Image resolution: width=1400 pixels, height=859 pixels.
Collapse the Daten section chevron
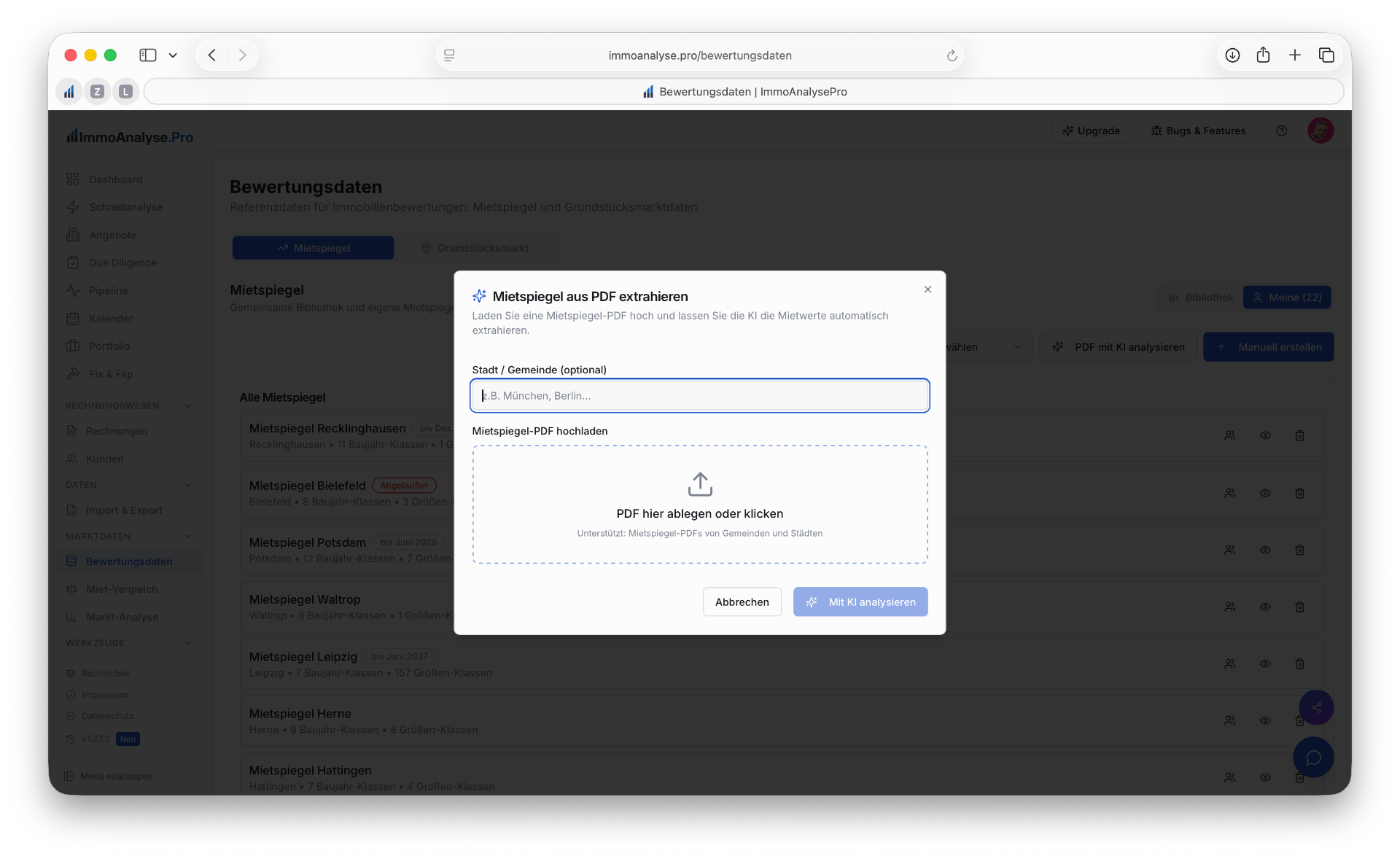click(x=188, y=485)
